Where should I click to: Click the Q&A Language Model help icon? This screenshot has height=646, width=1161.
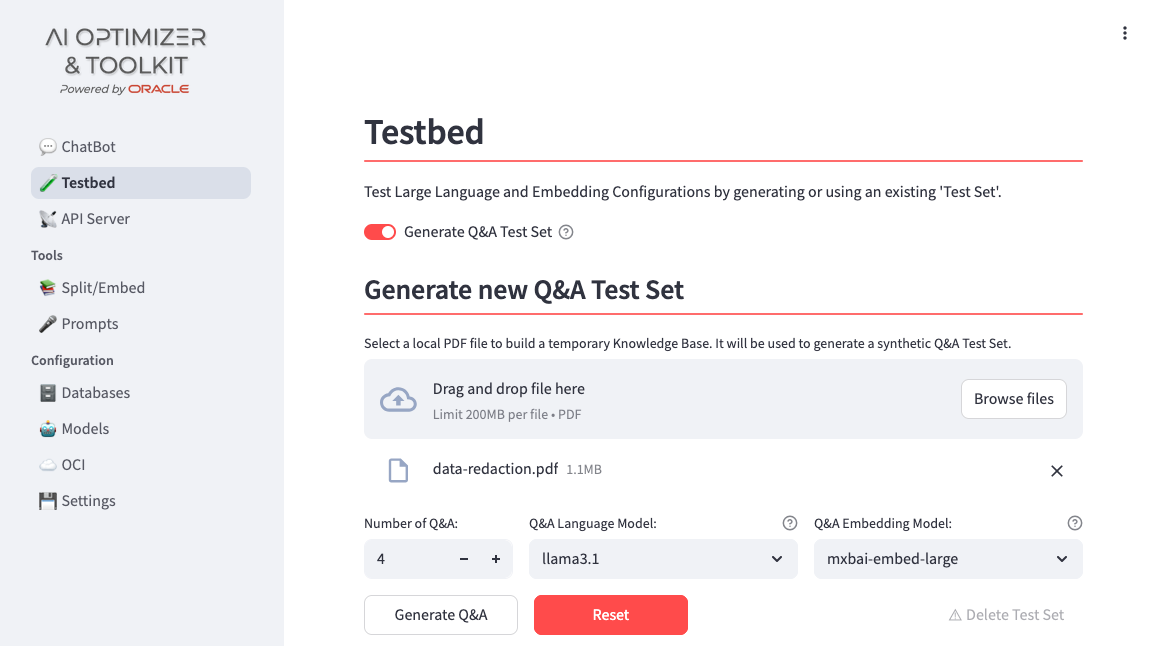pos(789,523)
